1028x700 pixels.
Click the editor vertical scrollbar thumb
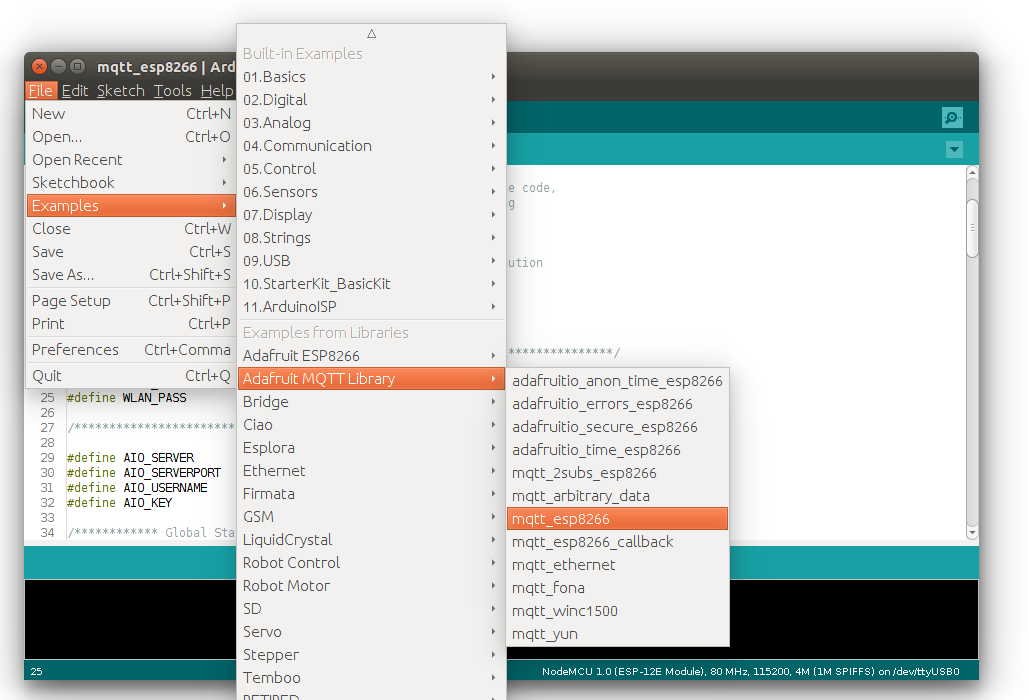pos(972,227)
